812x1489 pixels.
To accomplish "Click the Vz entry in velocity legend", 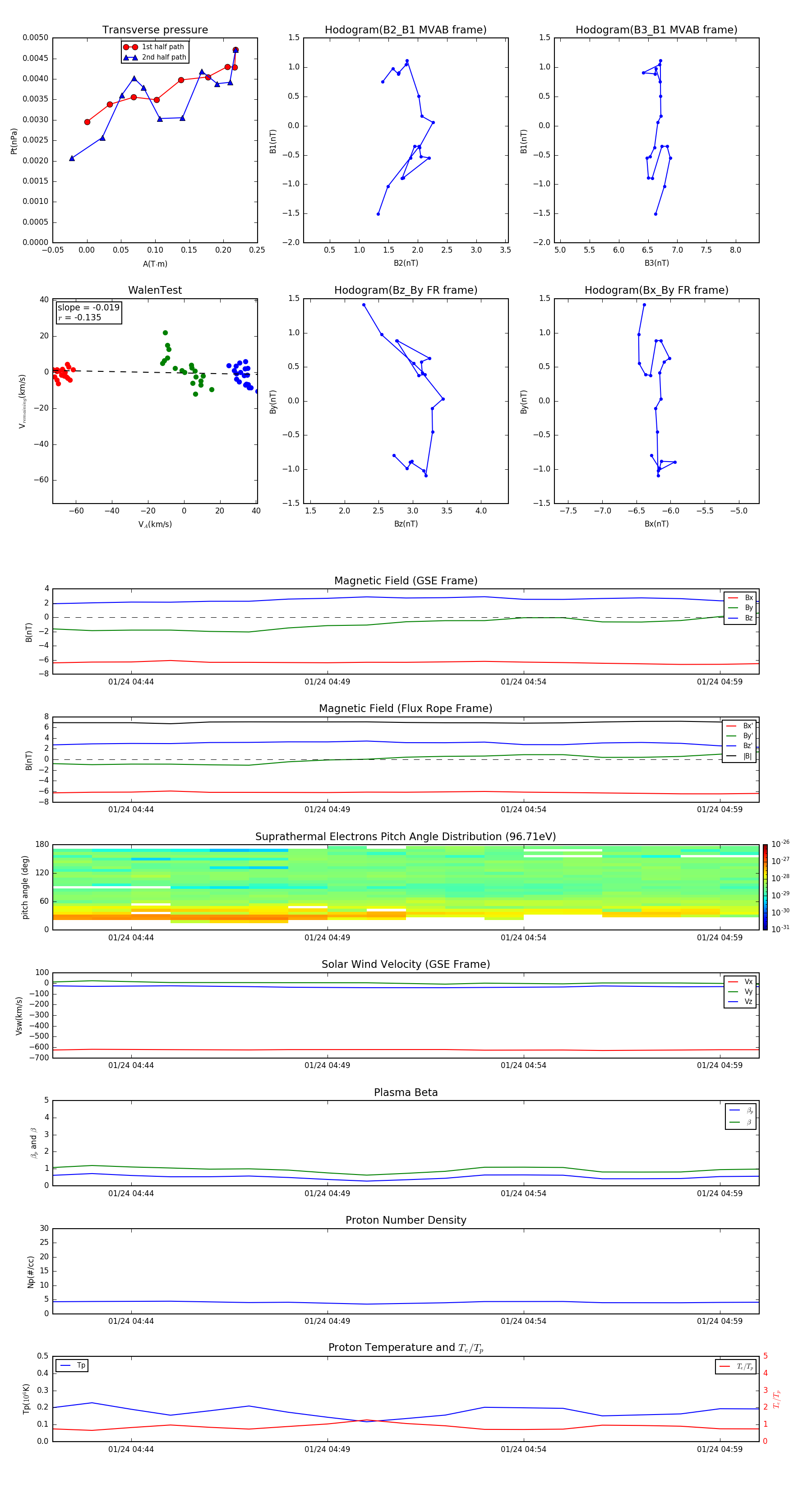I will pos(741,1001).
